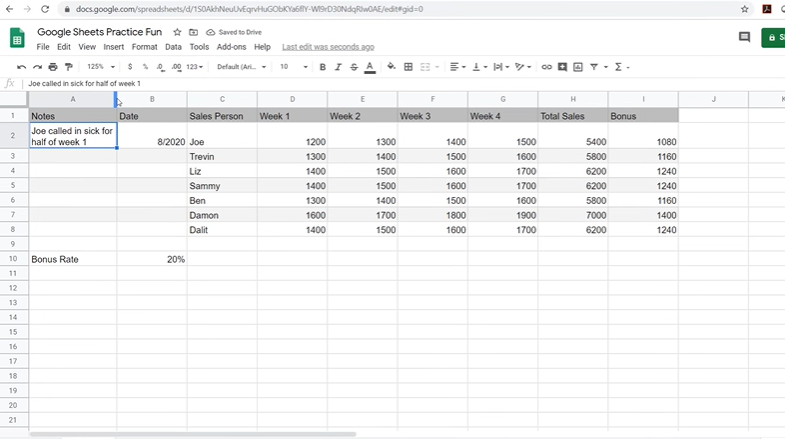
Task: Click the Insert link icon
Action: point(546,67)
